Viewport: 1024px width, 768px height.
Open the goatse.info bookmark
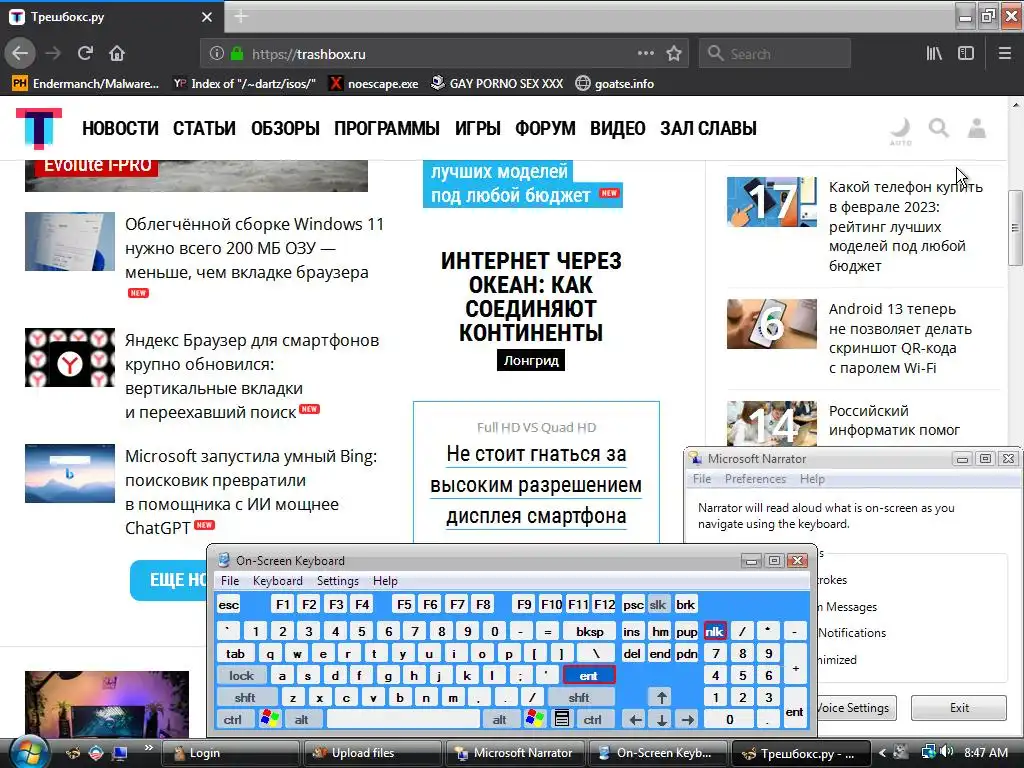click(x=615, y=84)
